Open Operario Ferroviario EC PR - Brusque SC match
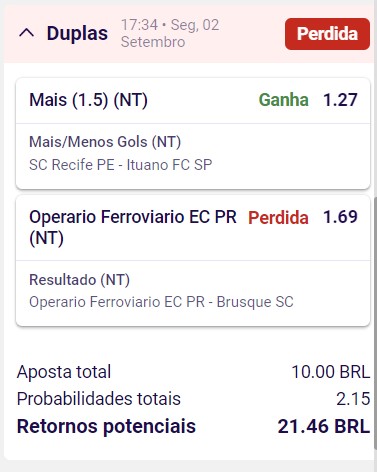The image size is (377, 472). click(161, 302)
